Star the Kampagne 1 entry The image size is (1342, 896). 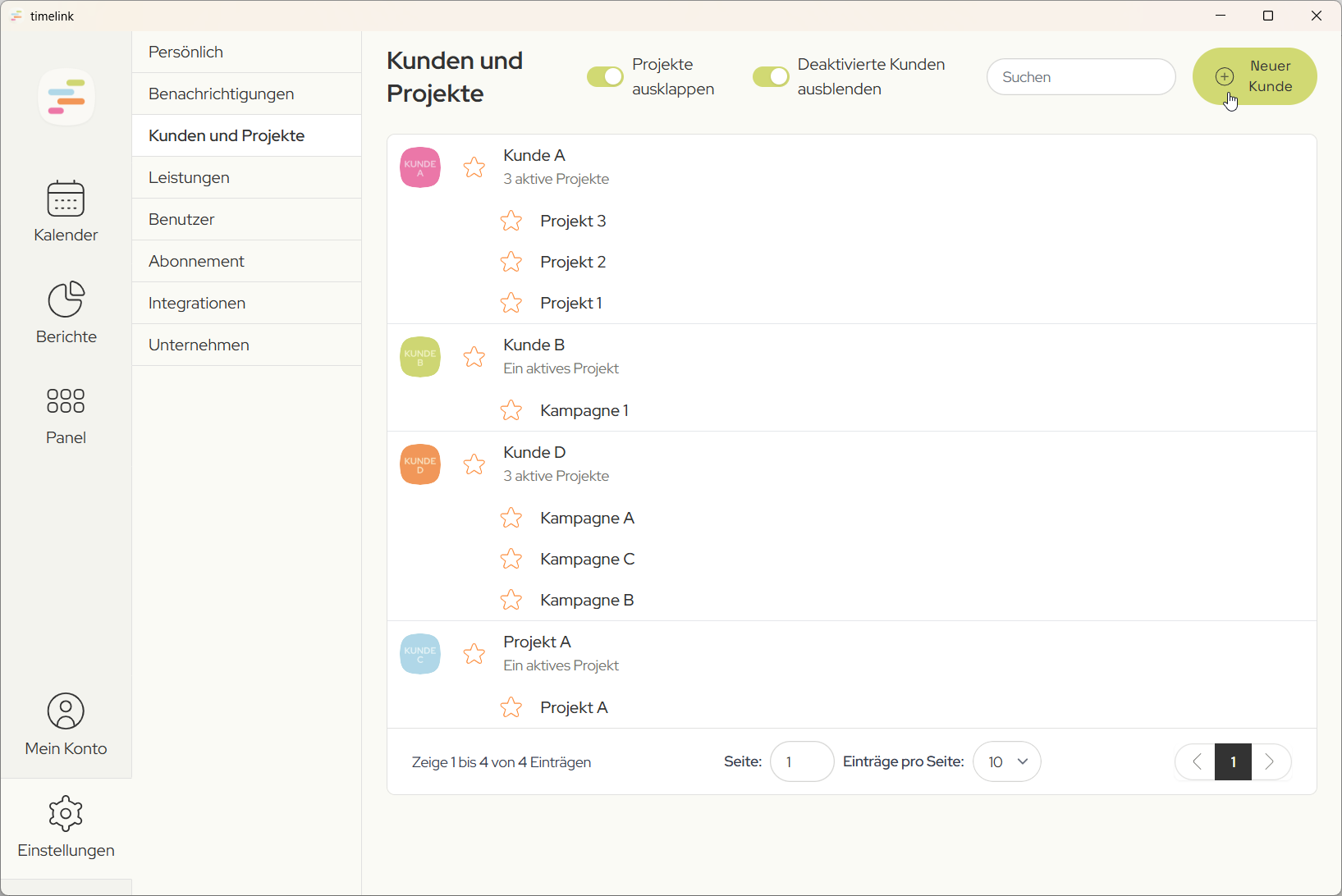[x=511, y=410]
